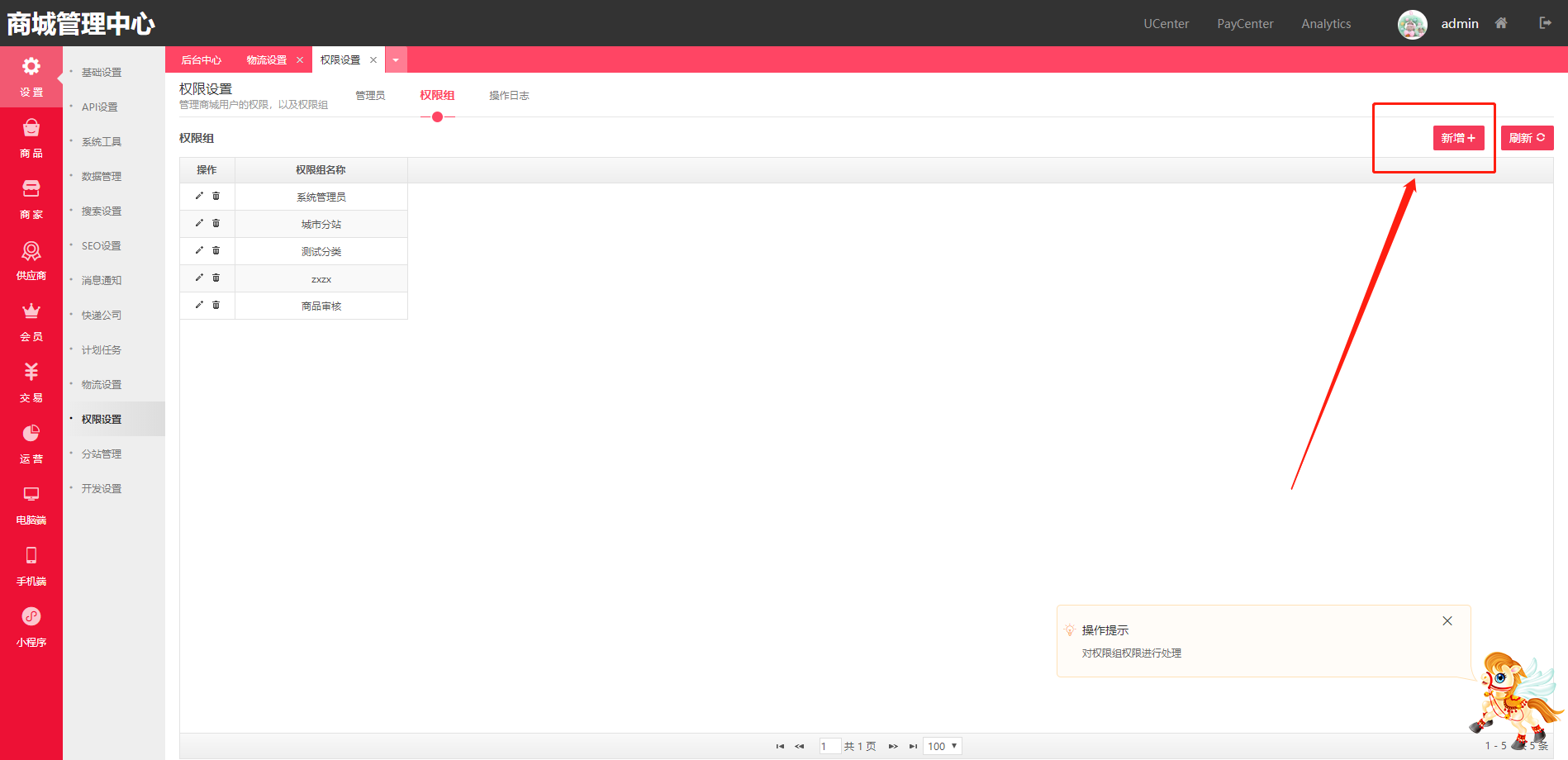Click the logout icon in header
Viewport: 1568px width, 760px height.
pyautogui.click(x=1545, y=23)
